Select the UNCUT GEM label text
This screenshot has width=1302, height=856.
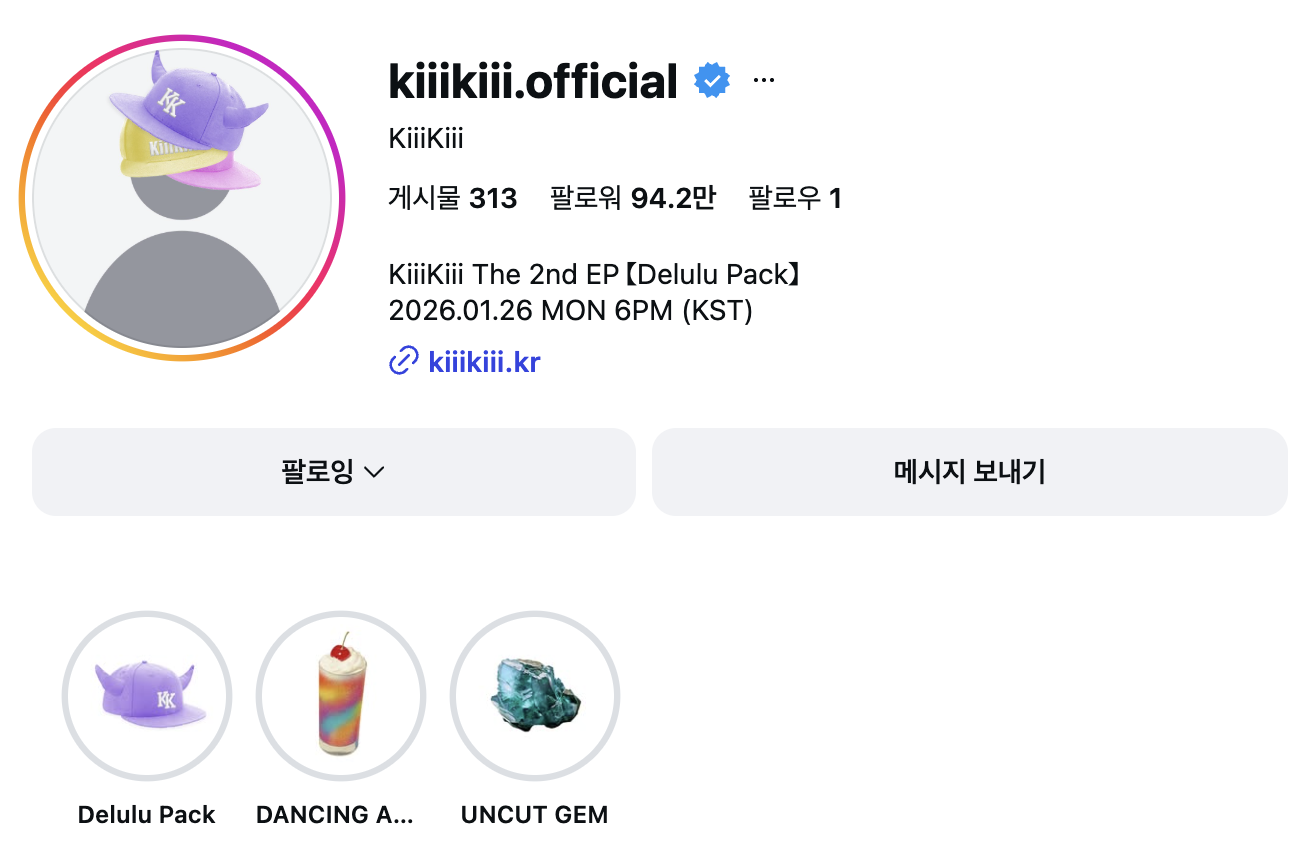[535, 815]
